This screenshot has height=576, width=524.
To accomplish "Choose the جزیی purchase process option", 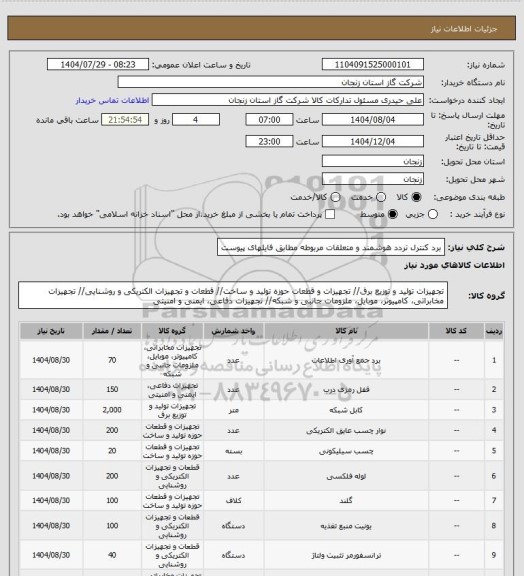I will tap(433, 214).
